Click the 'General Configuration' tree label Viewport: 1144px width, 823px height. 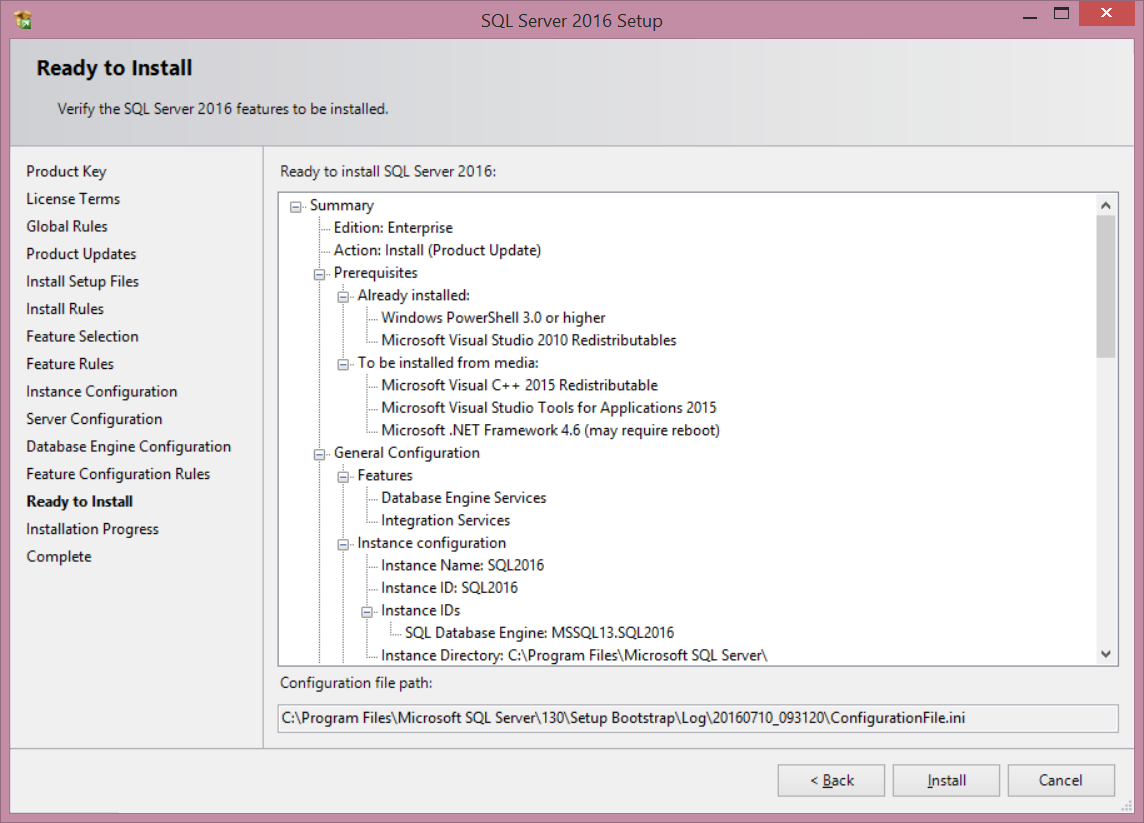pyautogui.click(x=407, y=454)
